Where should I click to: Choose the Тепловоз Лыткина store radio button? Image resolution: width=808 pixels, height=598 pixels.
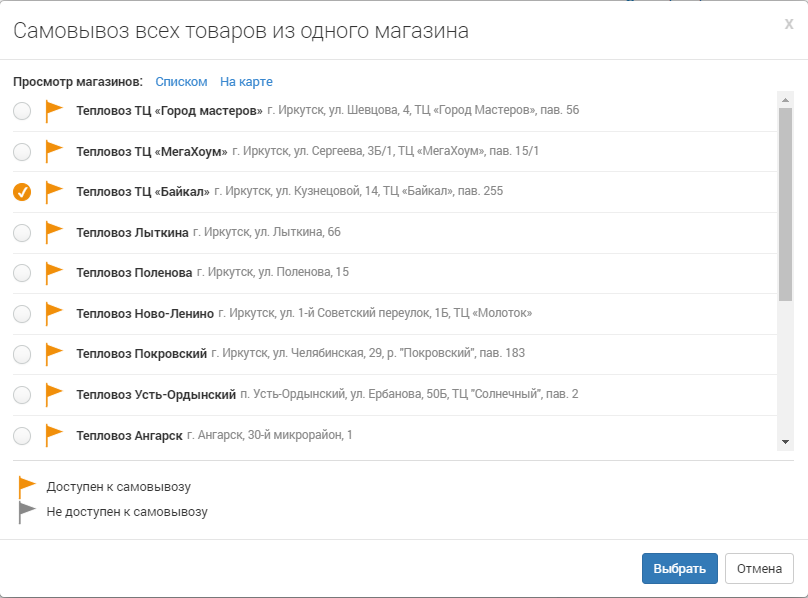coord(22,233)
